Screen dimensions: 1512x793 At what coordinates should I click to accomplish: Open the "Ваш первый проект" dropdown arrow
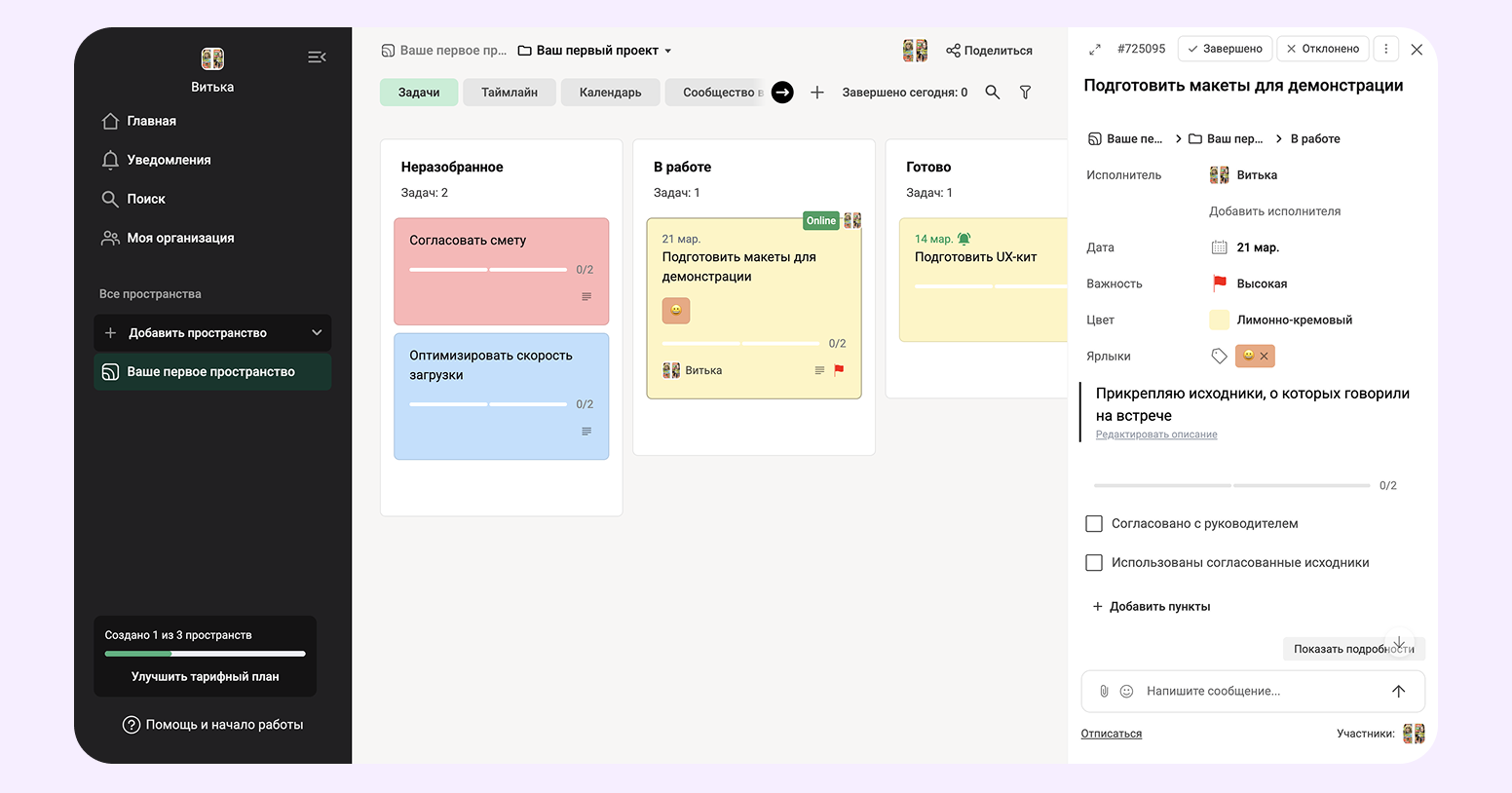(x=668, y=51)
